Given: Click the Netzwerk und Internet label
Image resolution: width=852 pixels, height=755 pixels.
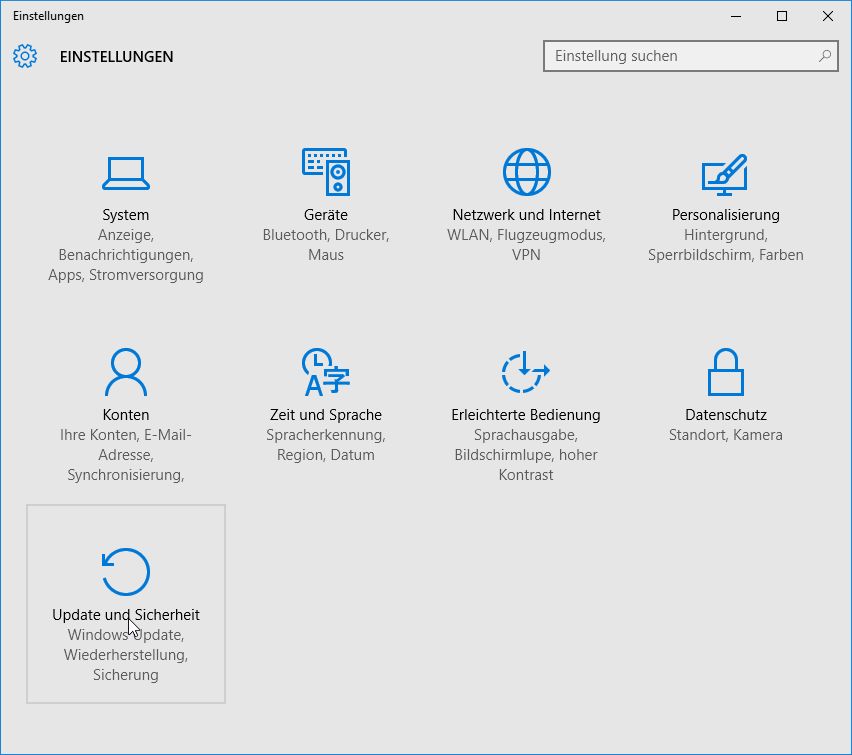Looking at the screenshot, I should pyautogui.click(x=527, y=215).
